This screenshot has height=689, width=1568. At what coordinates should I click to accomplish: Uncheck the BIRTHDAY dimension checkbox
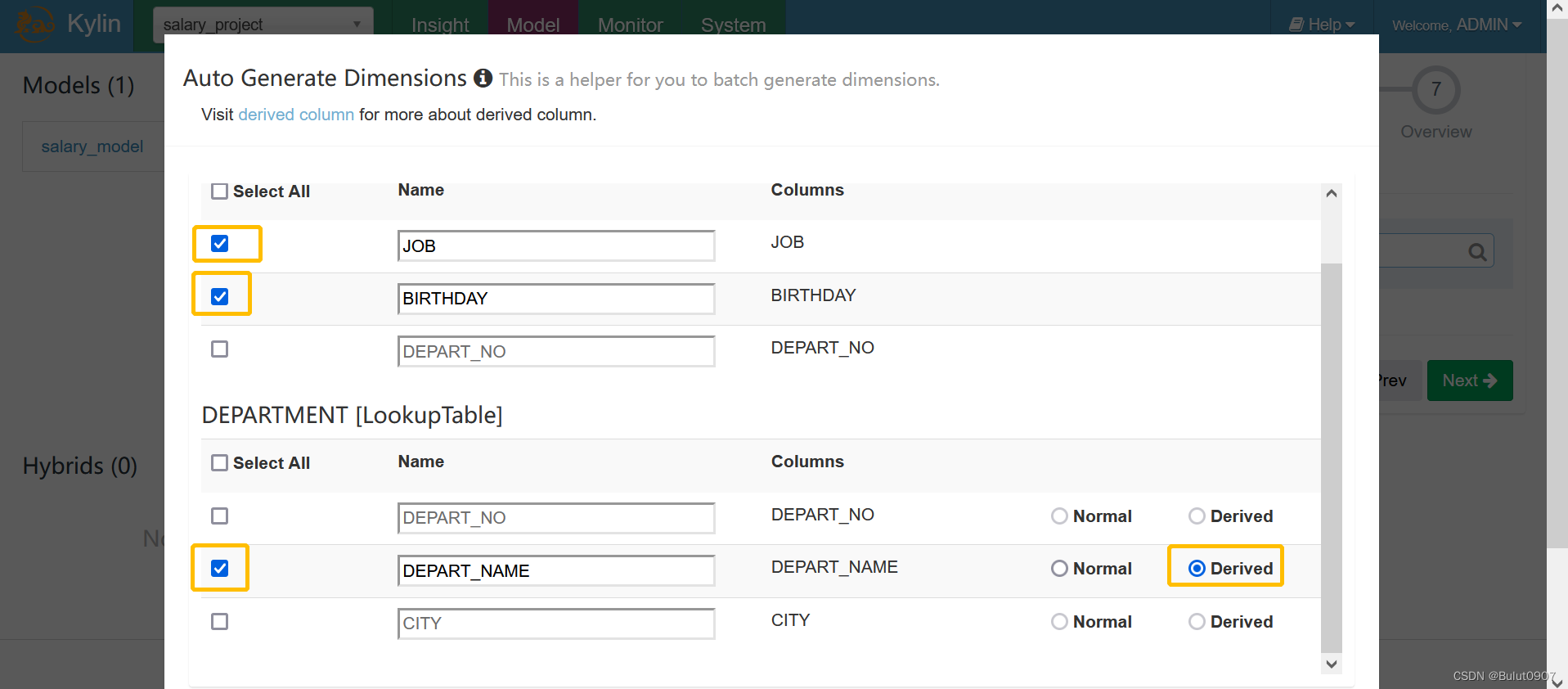tap(220, 296)
